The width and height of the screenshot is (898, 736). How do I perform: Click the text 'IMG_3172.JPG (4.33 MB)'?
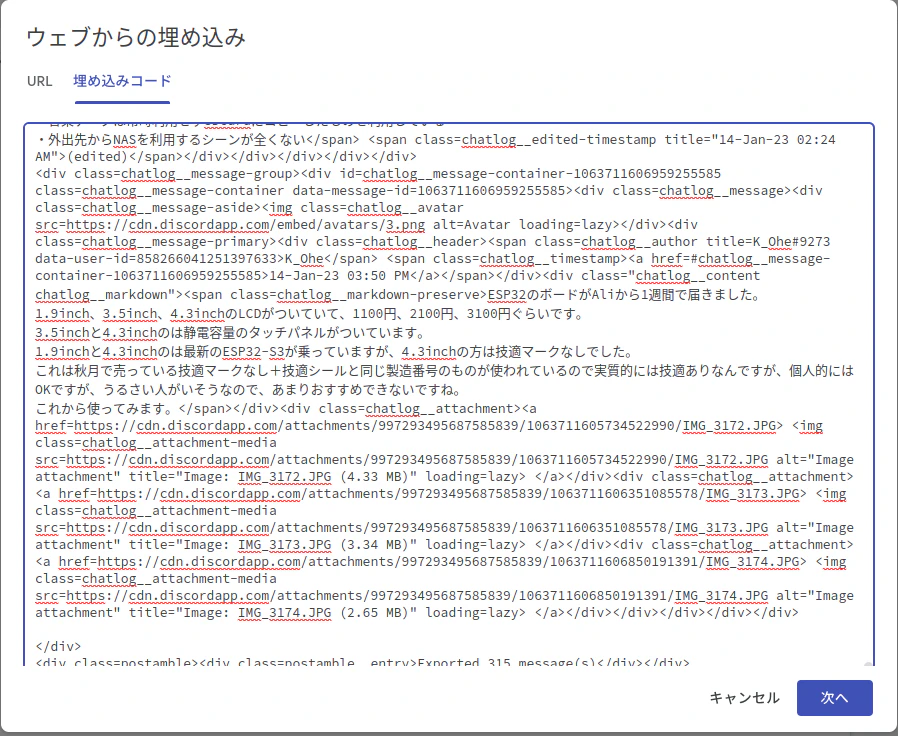[322, 477]
